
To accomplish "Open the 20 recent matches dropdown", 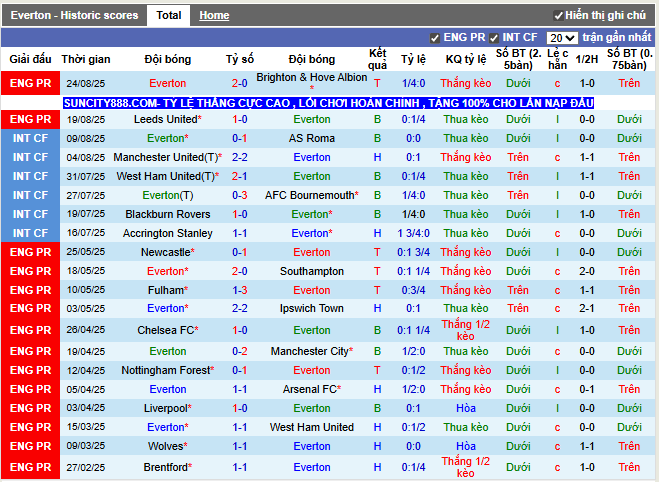I will pyautogui.click(x=562, y=38).
